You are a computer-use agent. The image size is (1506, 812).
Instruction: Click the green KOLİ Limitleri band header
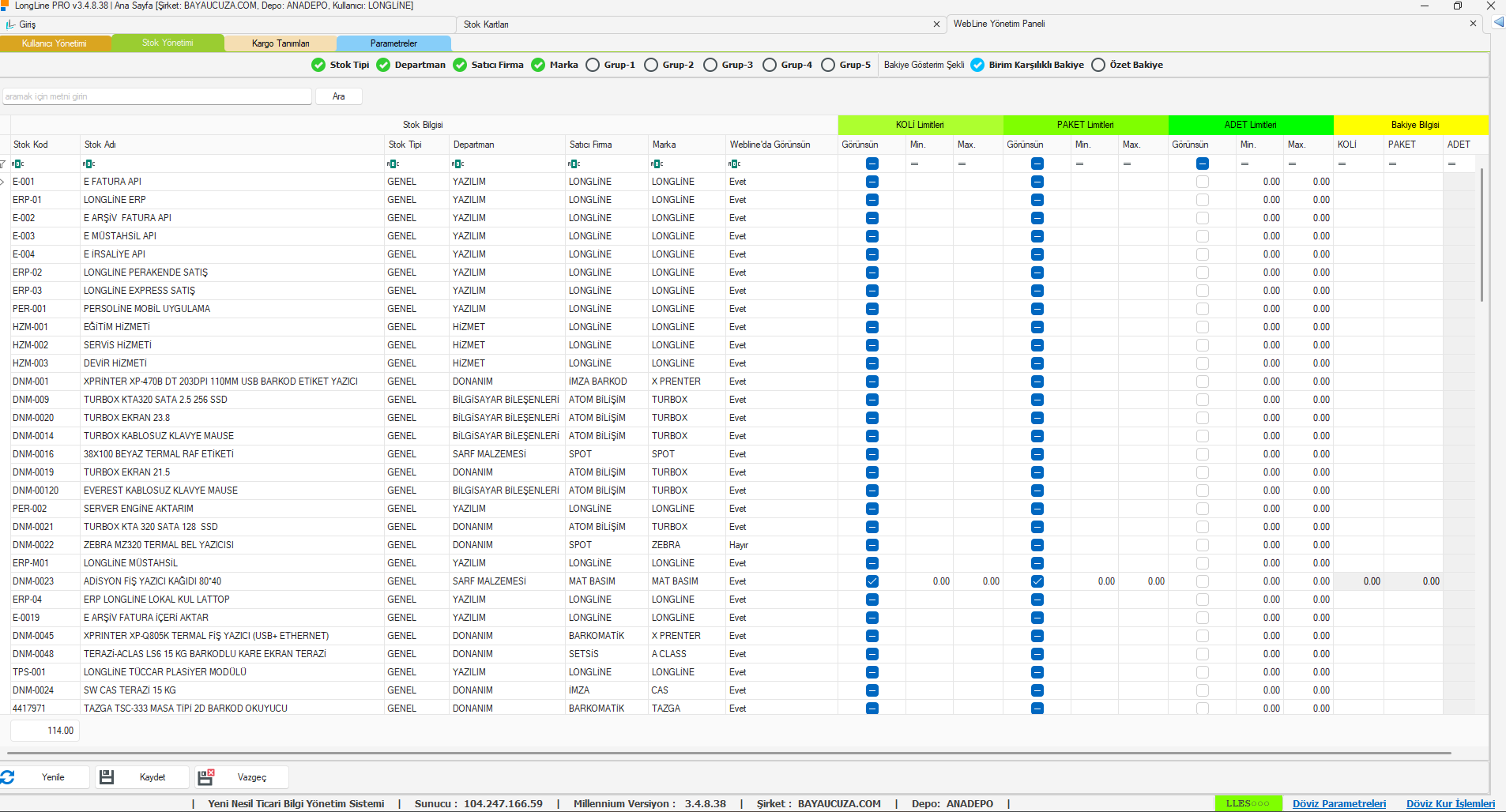(x=921, y=125)
